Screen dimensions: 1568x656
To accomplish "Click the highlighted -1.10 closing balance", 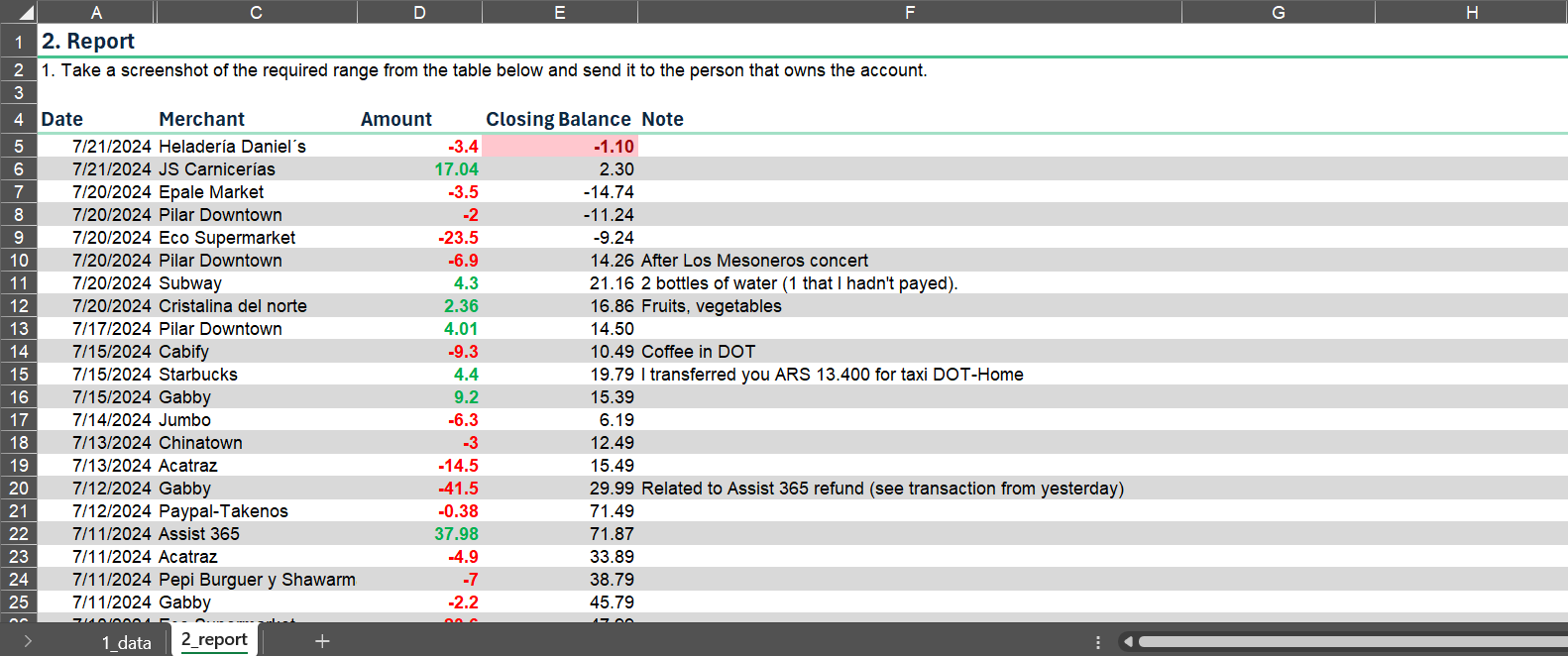I will [x=560, y=147].
